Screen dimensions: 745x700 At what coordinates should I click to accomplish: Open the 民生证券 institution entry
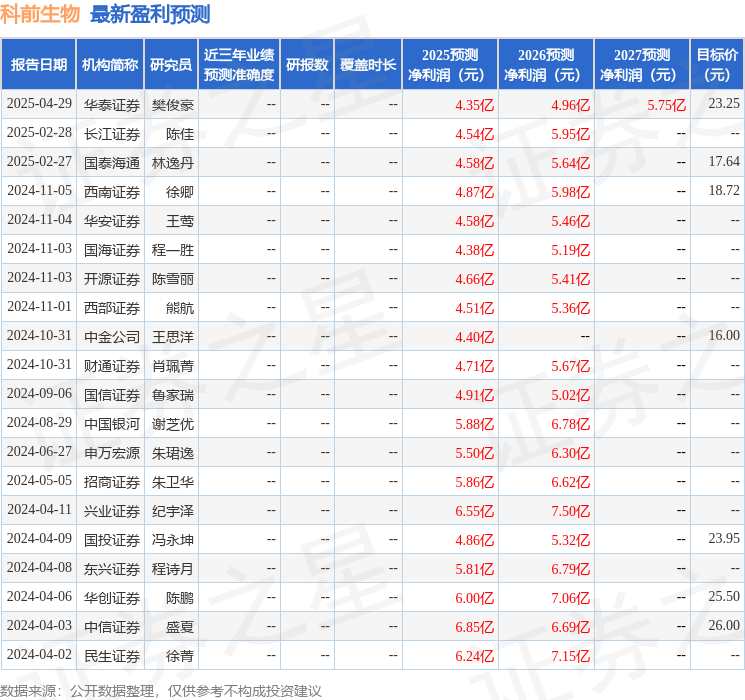[111, 655]
